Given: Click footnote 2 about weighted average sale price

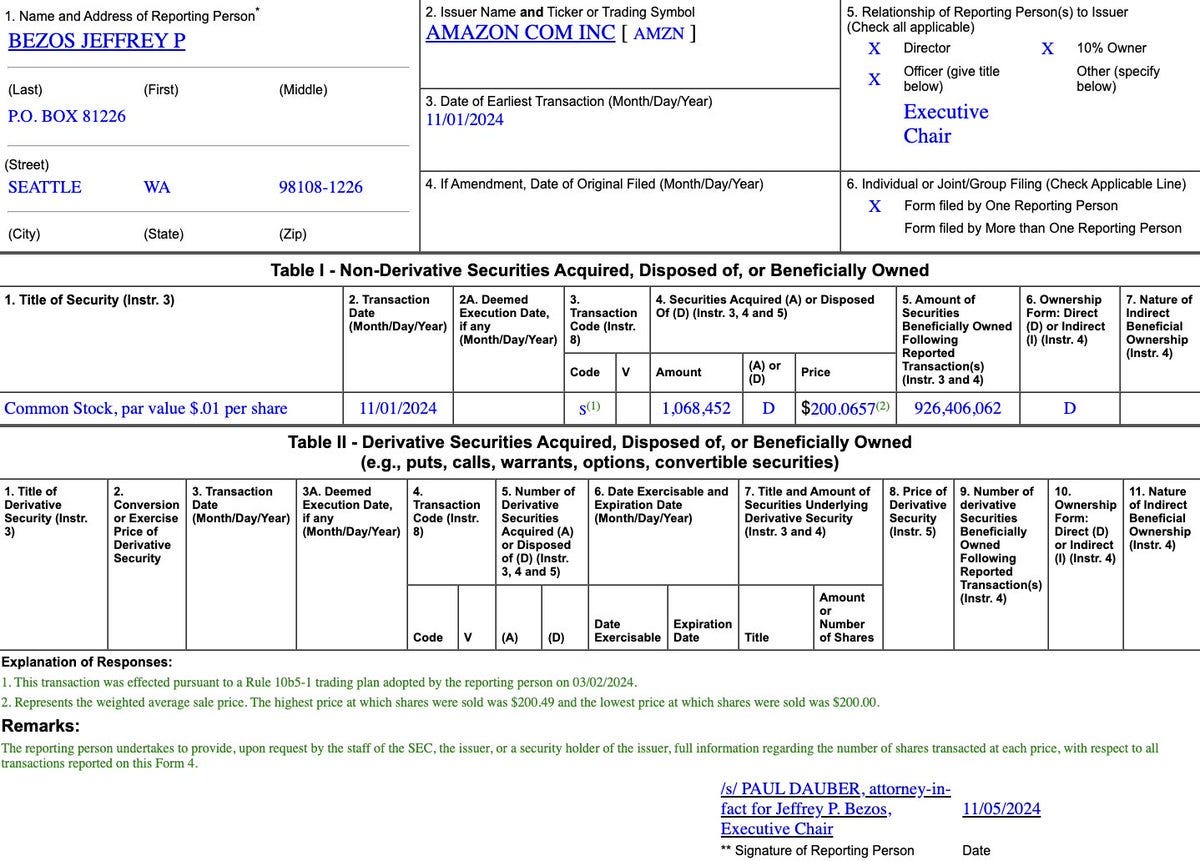Looking at the screenshot, I should pyautogui.click(x=441, y=703).
